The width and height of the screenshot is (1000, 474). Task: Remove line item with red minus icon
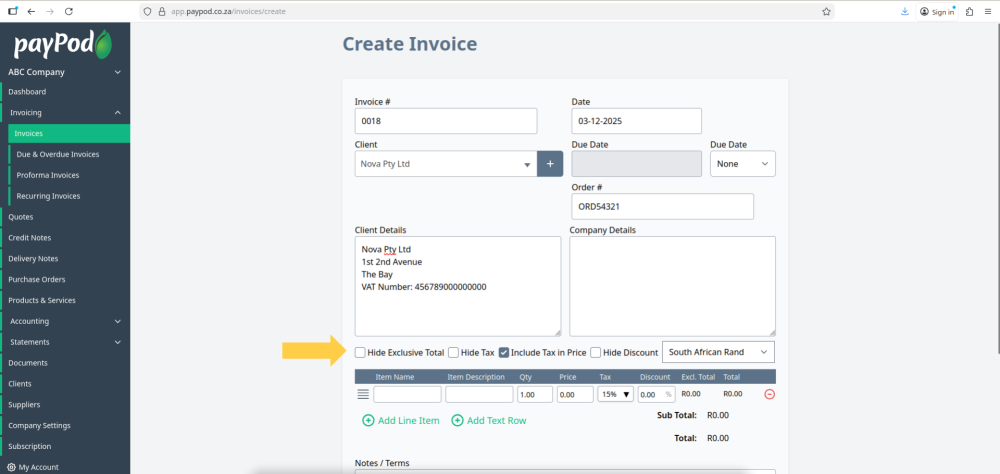coord(769,394)
